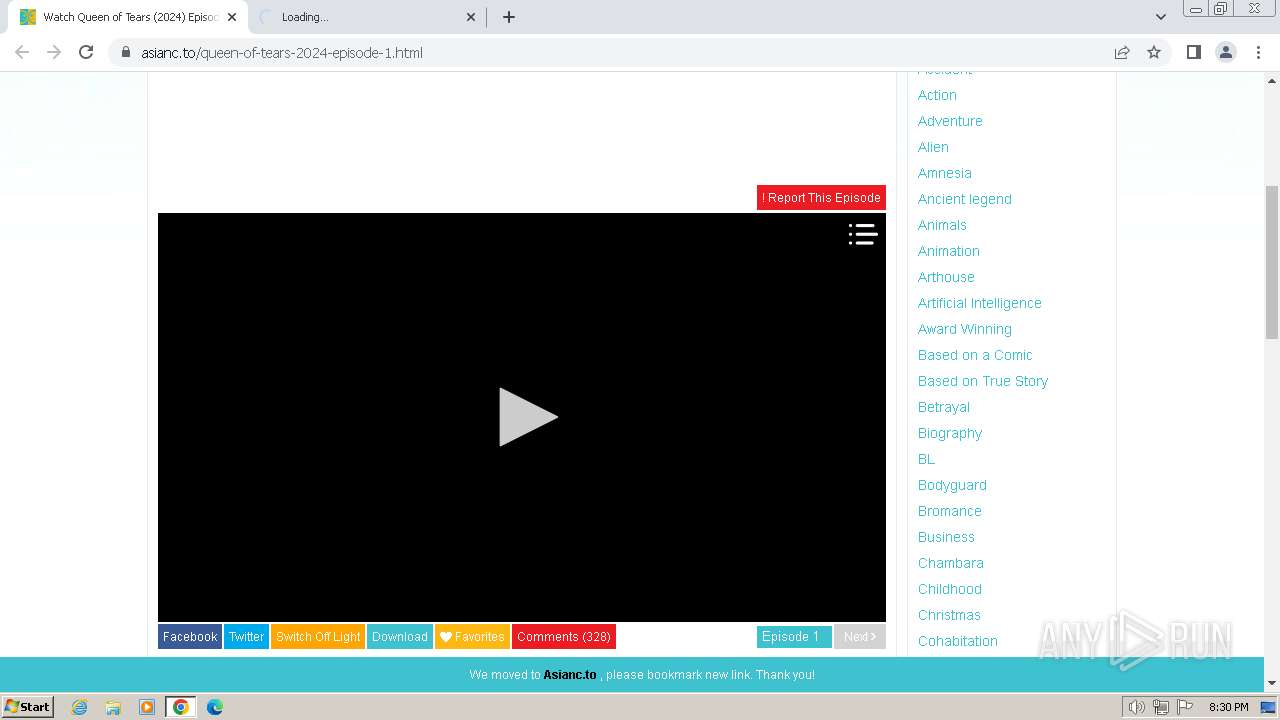Open Based on True Story genre
This screenshot has width=1280, height=720.
point(983,381)
